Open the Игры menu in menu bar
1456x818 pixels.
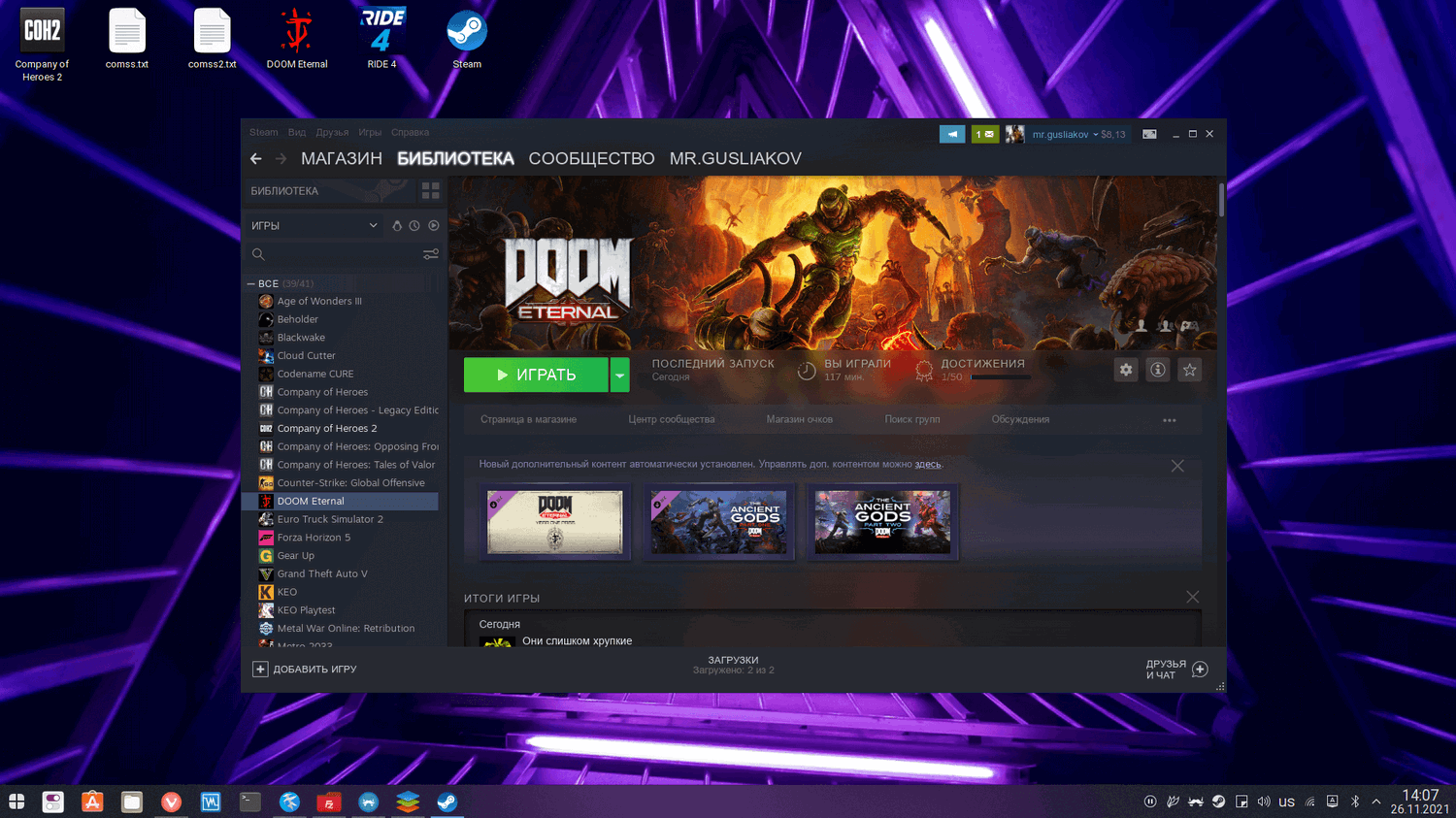[x=370, y=133]
